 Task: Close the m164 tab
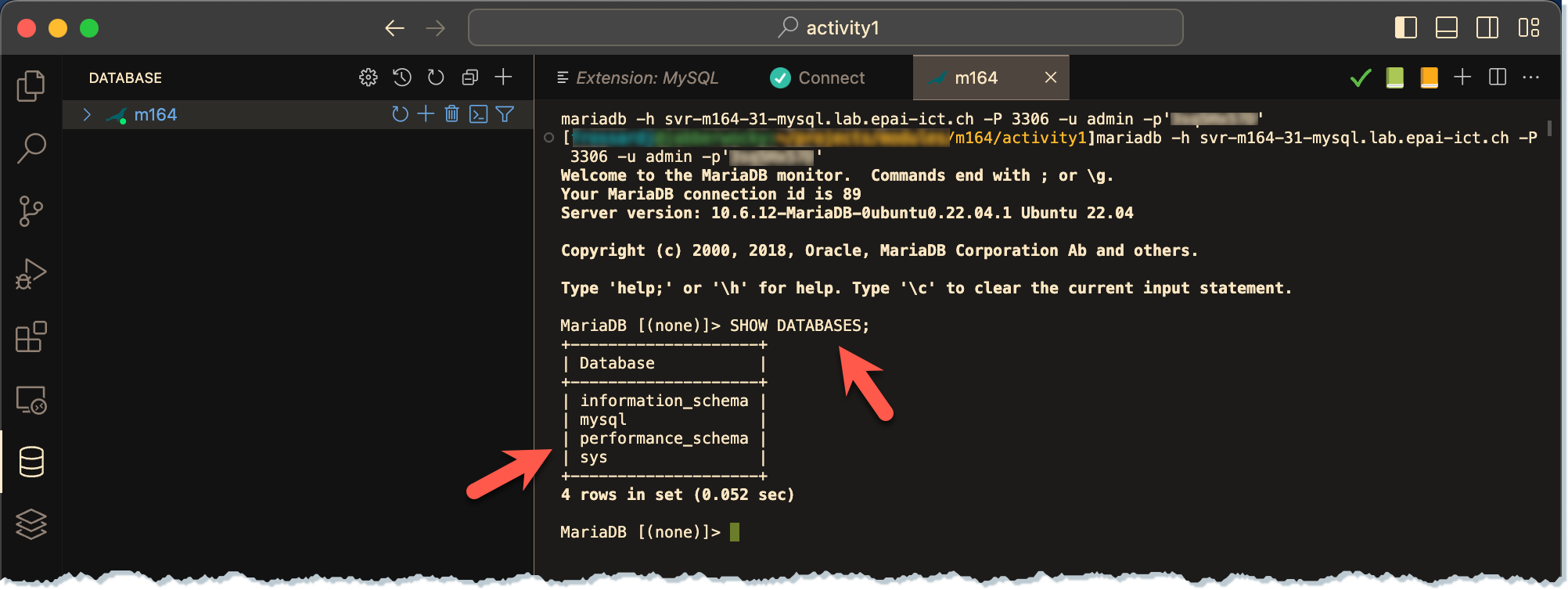pos(1050,77)
